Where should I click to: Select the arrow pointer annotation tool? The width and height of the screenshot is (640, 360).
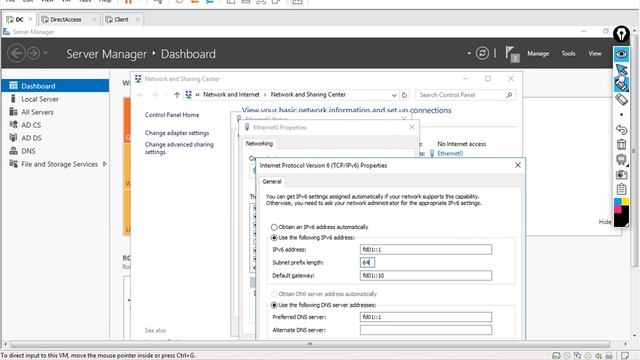pyautogui.click(x=621, y=69)
